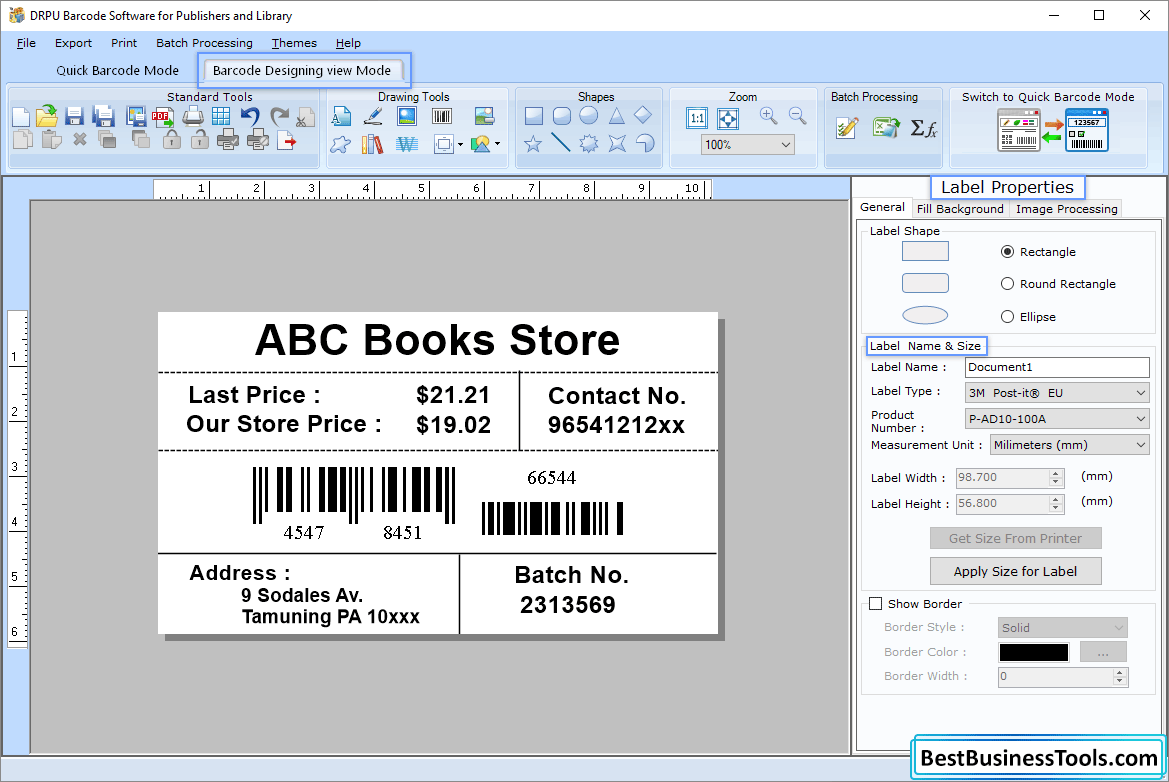Viewport: 1169px width, 782px height.
Task: Switch to the Quick Barcode Mode tab
Action: coord(118,70)
